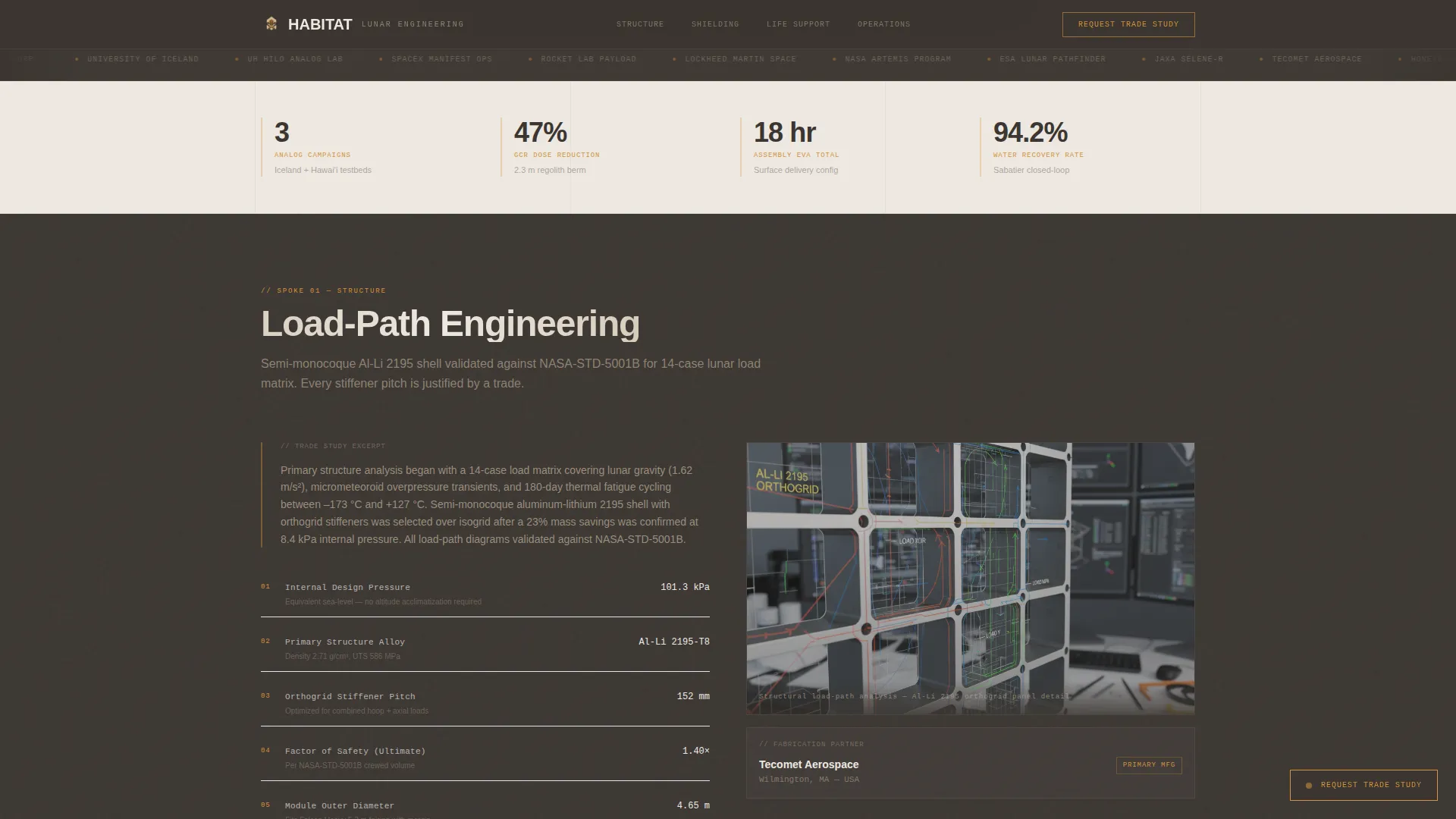Open the Operations nav item
This screenshot has width=1456, height=819.
click(883, 24)
